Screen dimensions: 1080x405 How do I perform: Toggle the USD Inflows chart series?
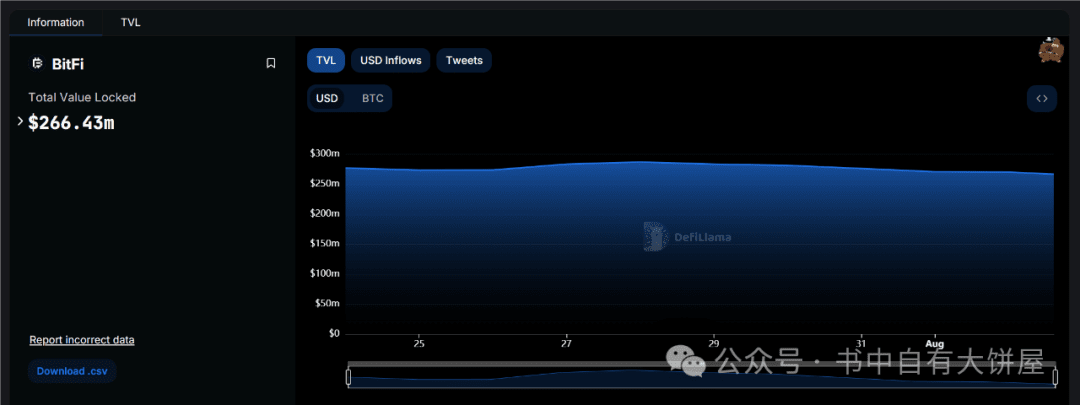point(391,61)
